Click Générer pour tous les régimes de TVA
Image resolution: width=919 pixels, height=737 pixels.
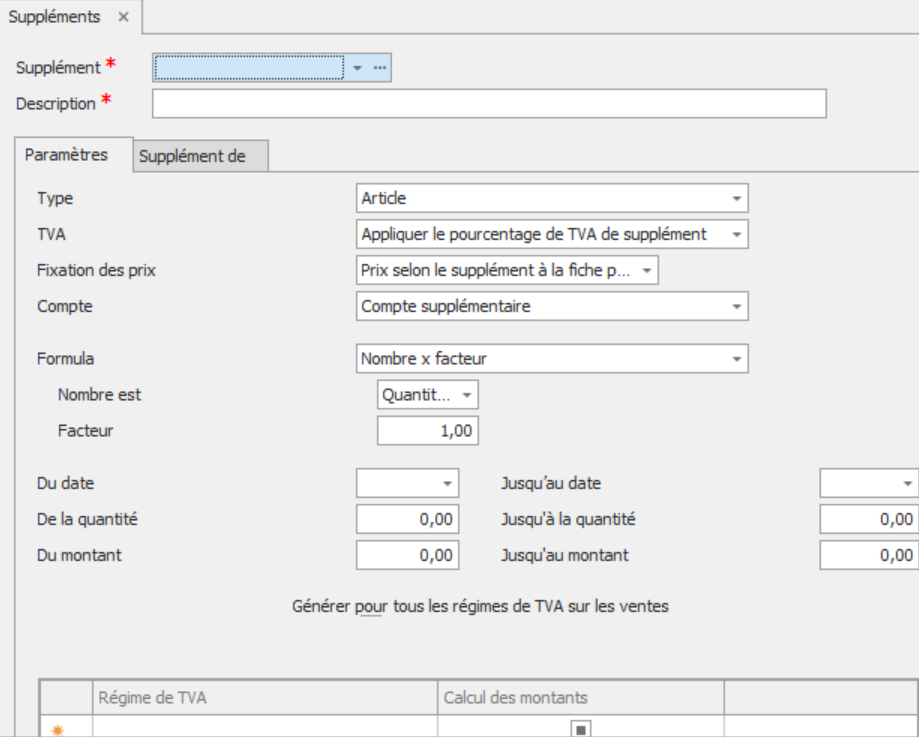[x=480, y=606]
